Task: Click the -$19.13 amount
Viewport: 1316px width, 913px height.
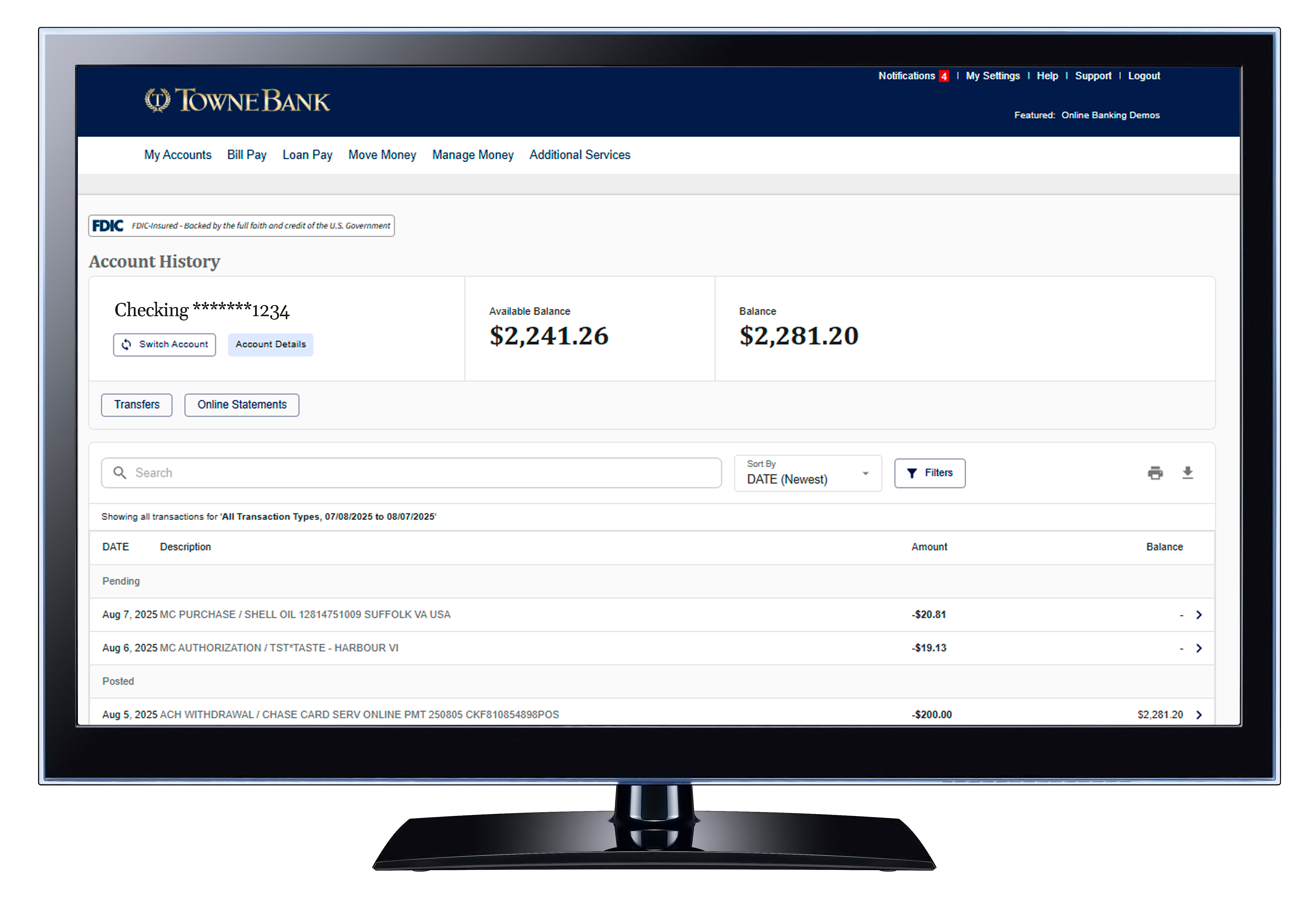Action: click(928, 648)
